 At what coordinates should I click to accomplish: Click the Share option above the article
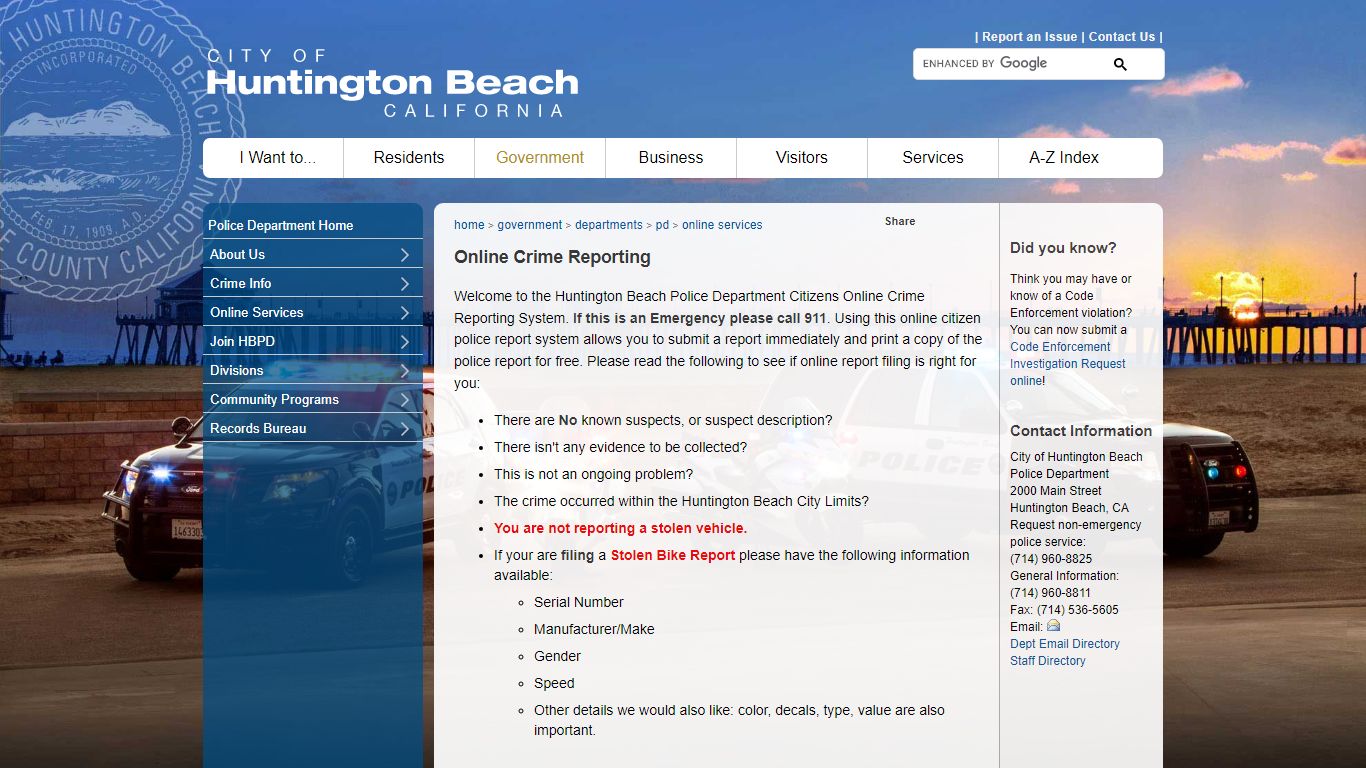point(899,221)
